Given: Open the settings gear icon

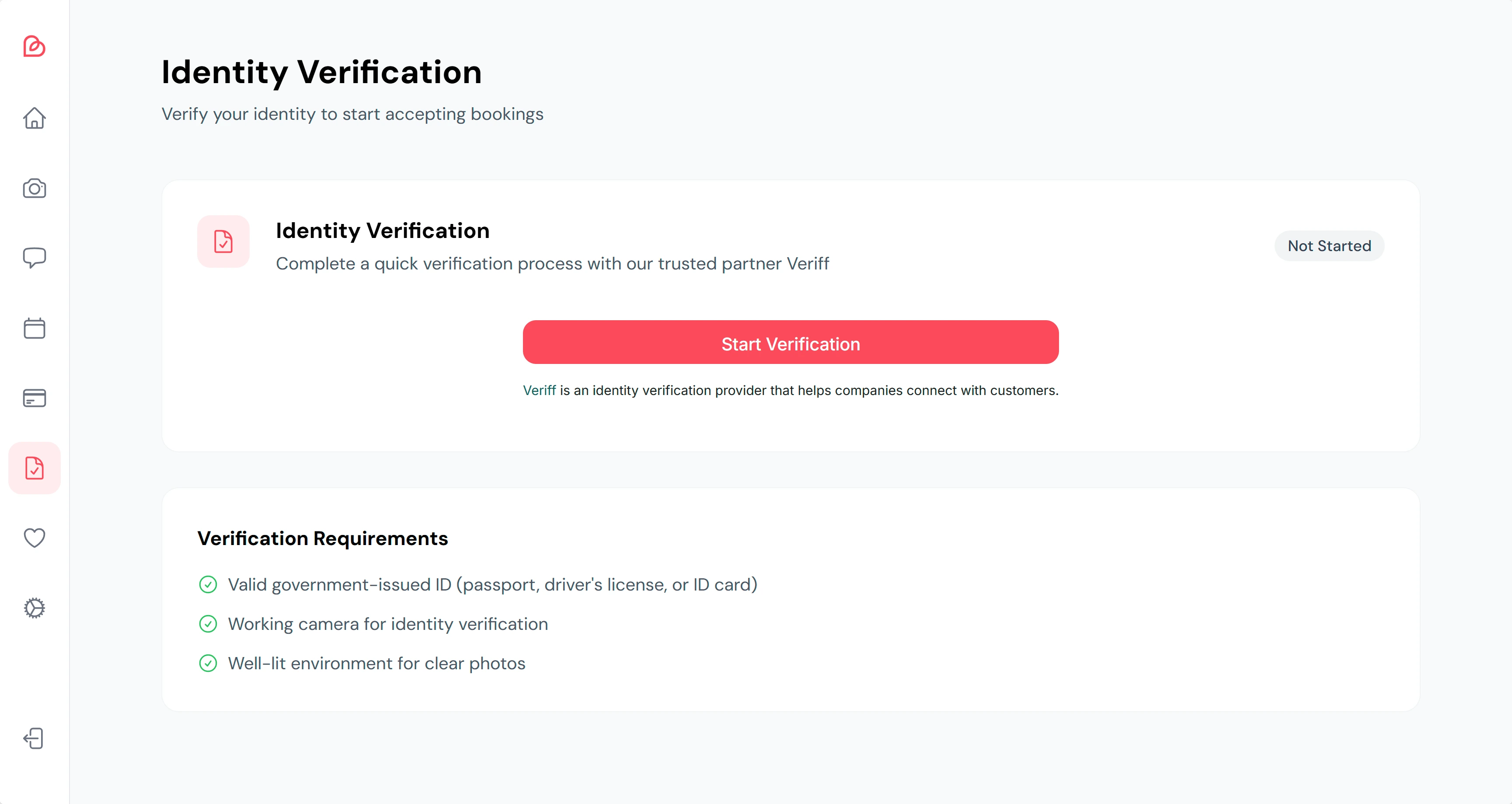Looking at the screenshot, I should [34, 608].
